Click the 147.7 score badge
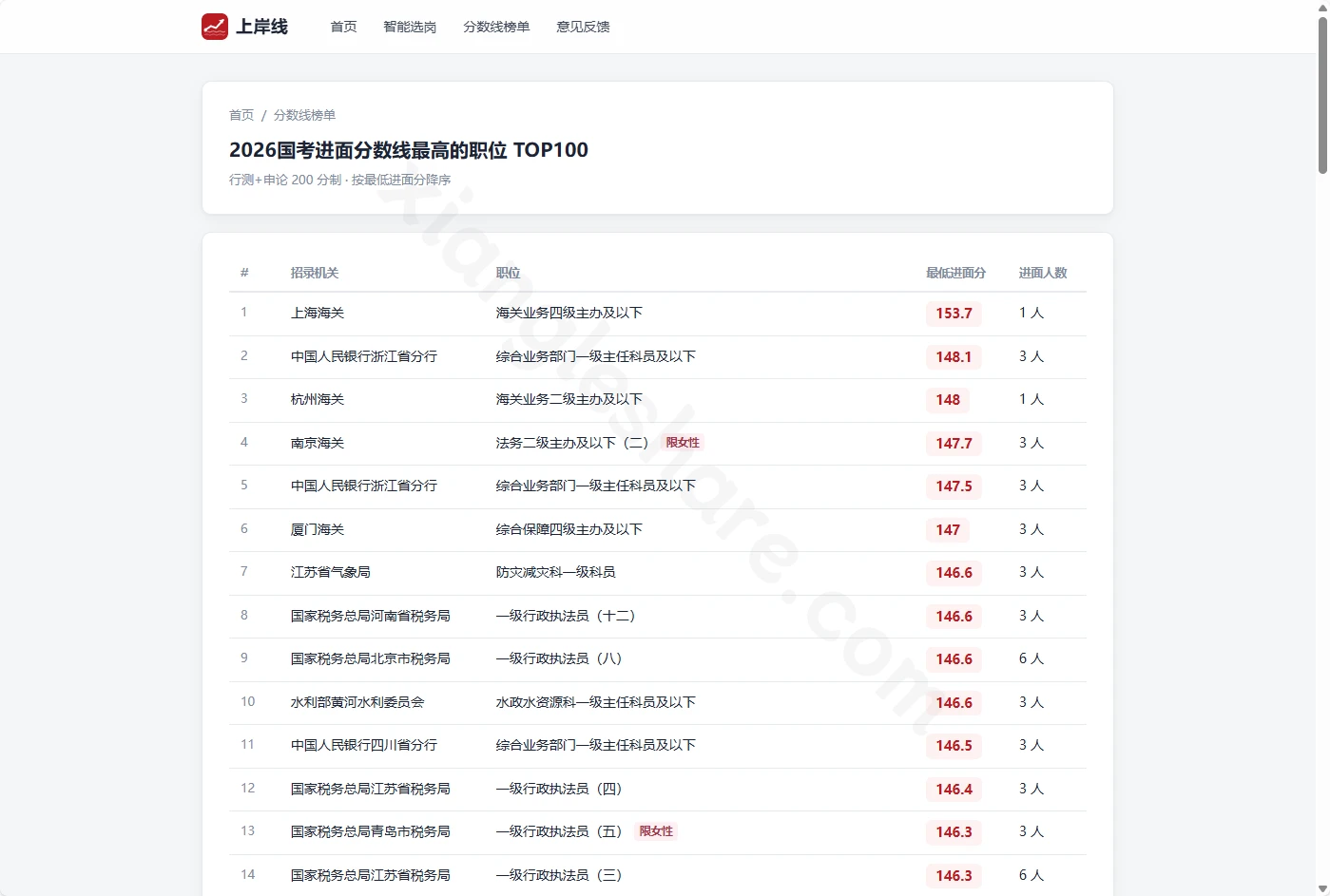 (954, 444)
